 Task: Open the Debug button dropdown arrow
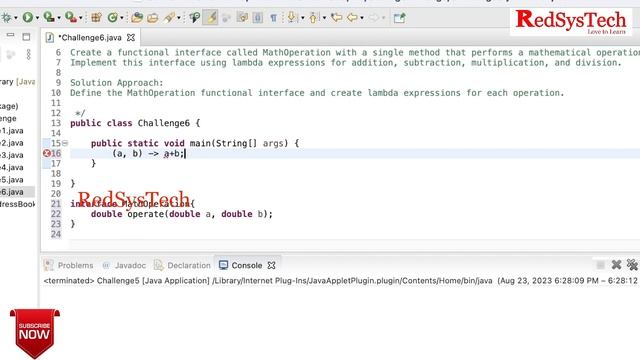point(16,18)
